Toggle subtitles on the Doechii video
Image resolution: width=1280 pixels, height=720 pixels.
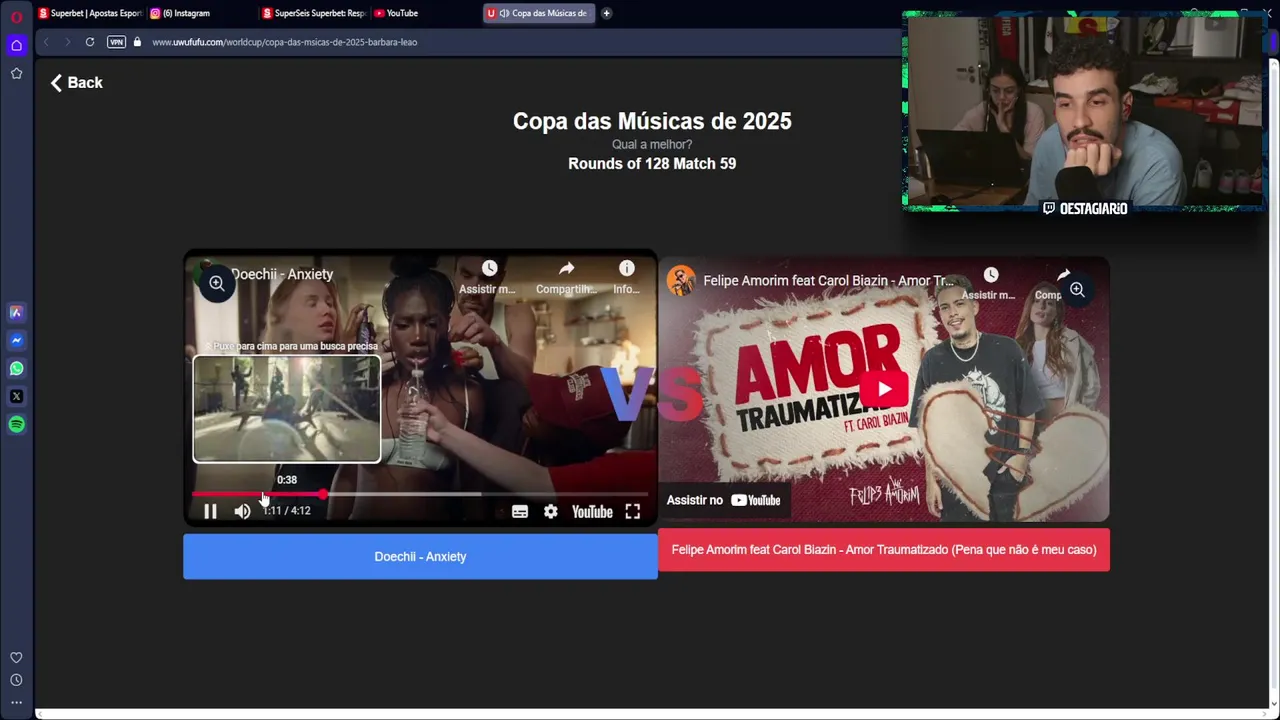coord(520,511)
